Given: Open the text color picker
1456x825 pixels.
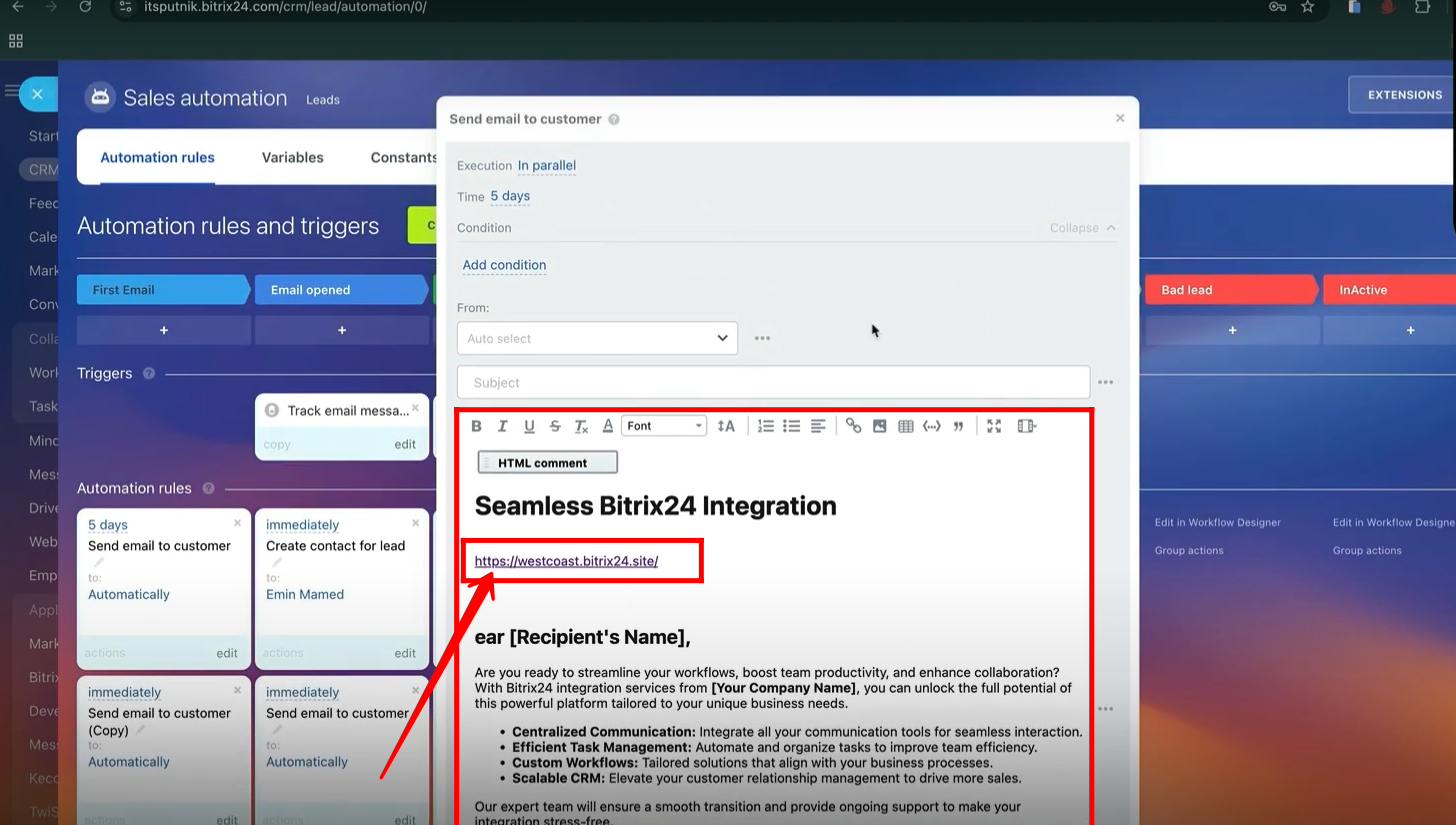Looking at the screenshot, I should click(x=607, y=426).
